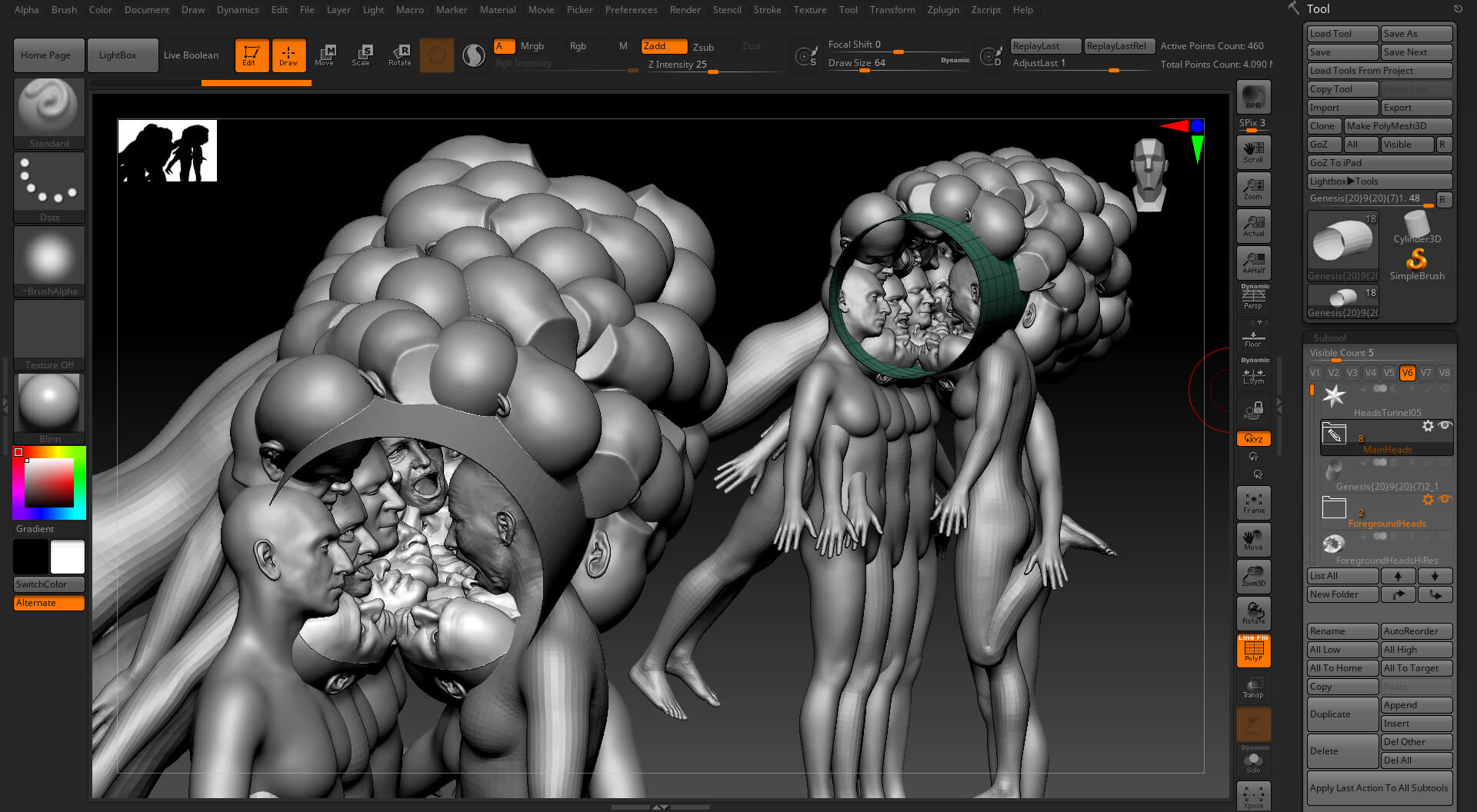The image size is (1477, 812).
Task: Switch to the Scale transform mode
Action: point(362,55)
